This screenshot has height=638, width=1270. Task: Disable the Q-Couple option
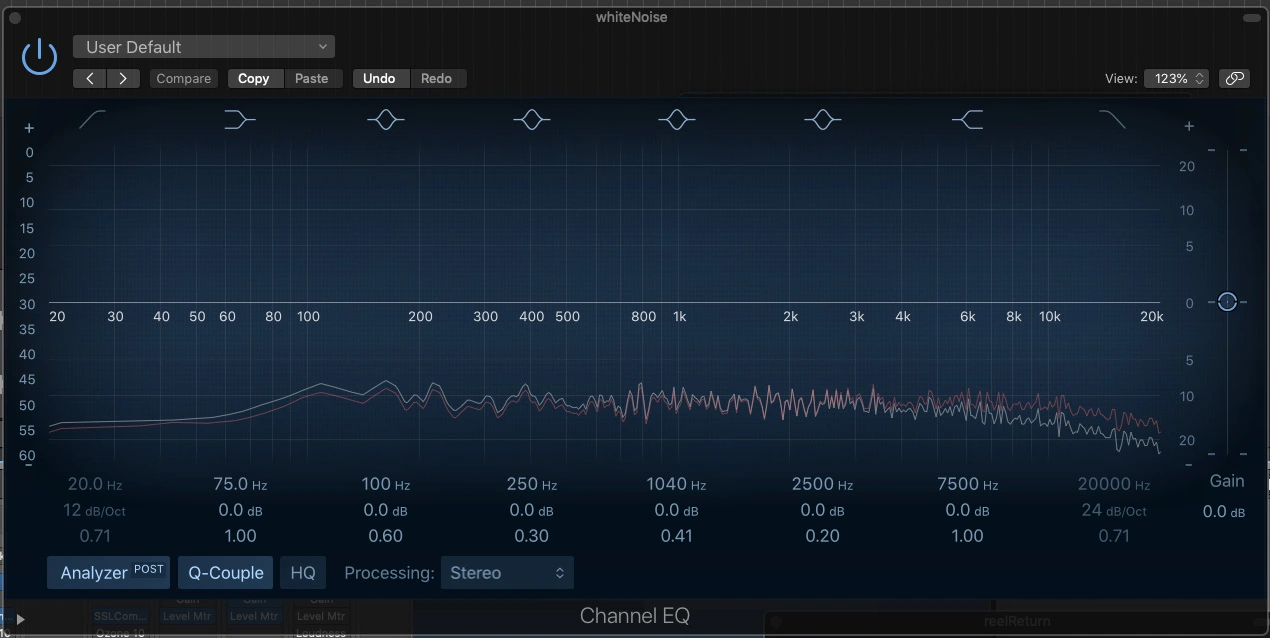coord(226,572)
